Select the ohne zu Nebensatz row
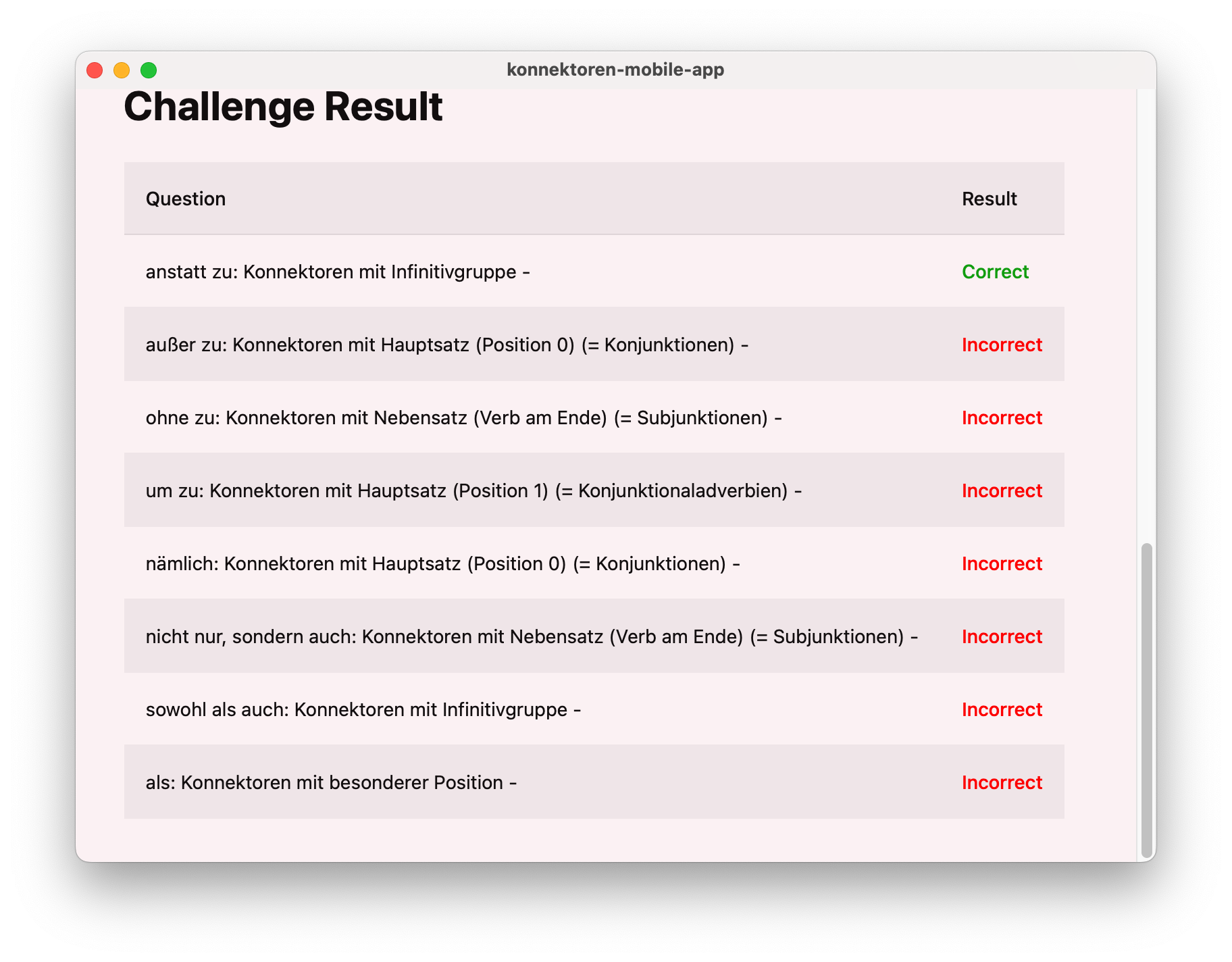1232x962 pixels. tap(594, 417)
